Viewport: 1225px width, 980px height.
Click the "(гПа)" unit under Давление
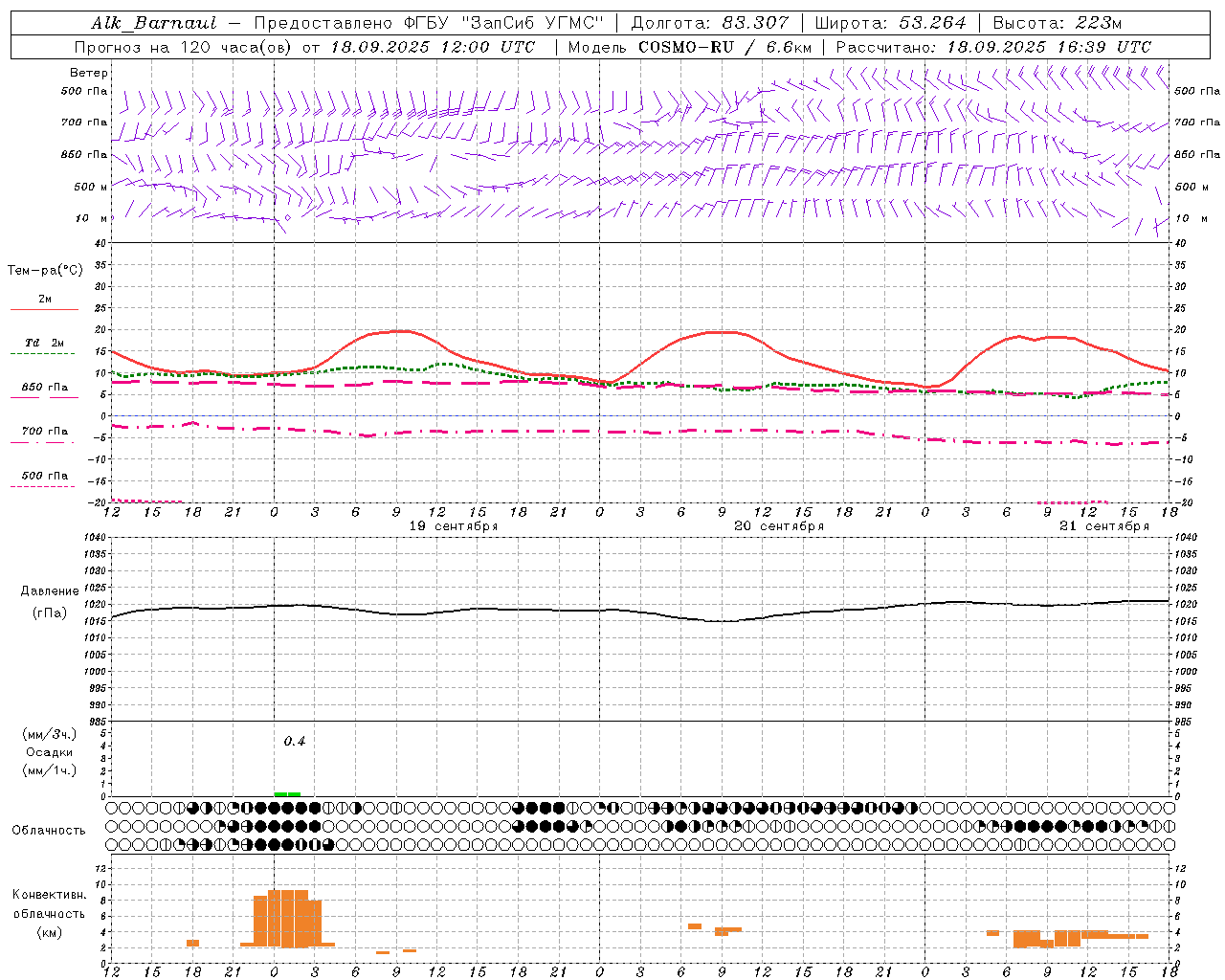[x=50, y=612]
